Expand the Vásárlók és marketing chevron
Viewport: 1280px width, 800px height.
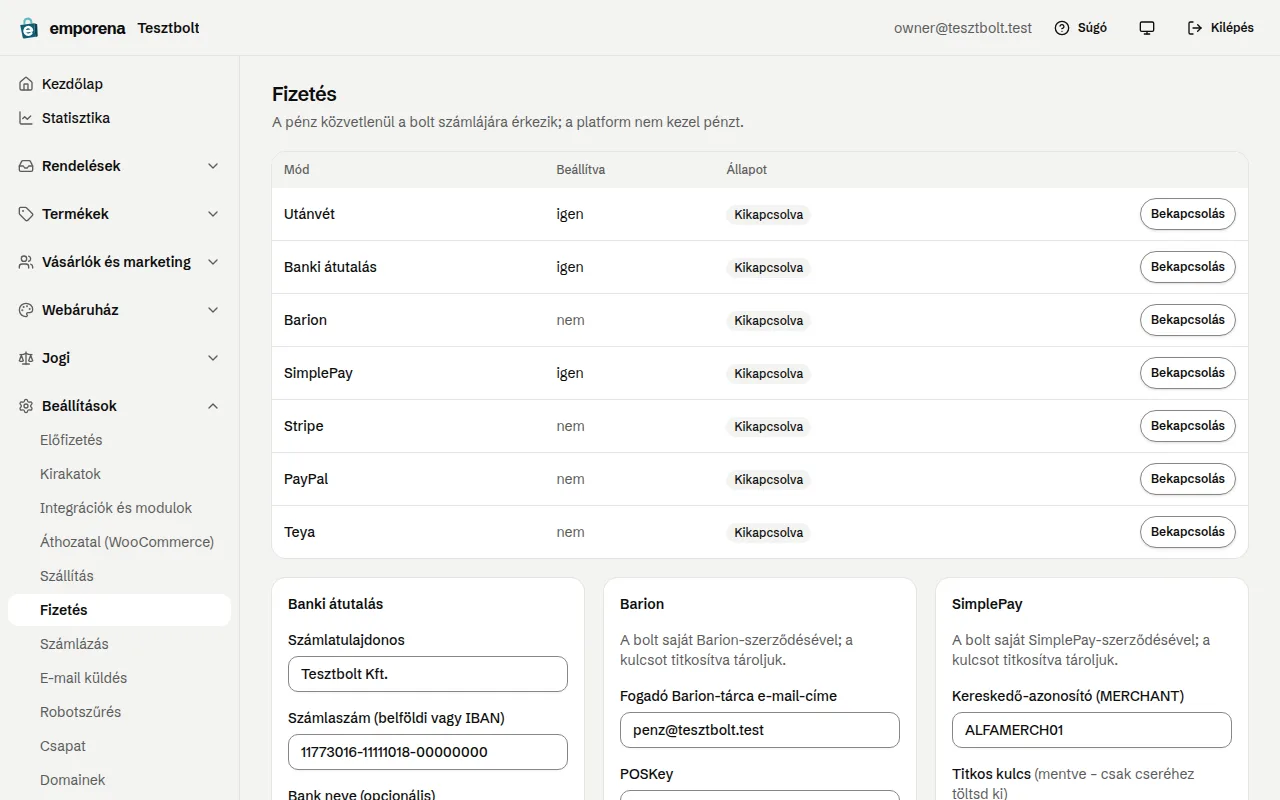click(213, 262)
